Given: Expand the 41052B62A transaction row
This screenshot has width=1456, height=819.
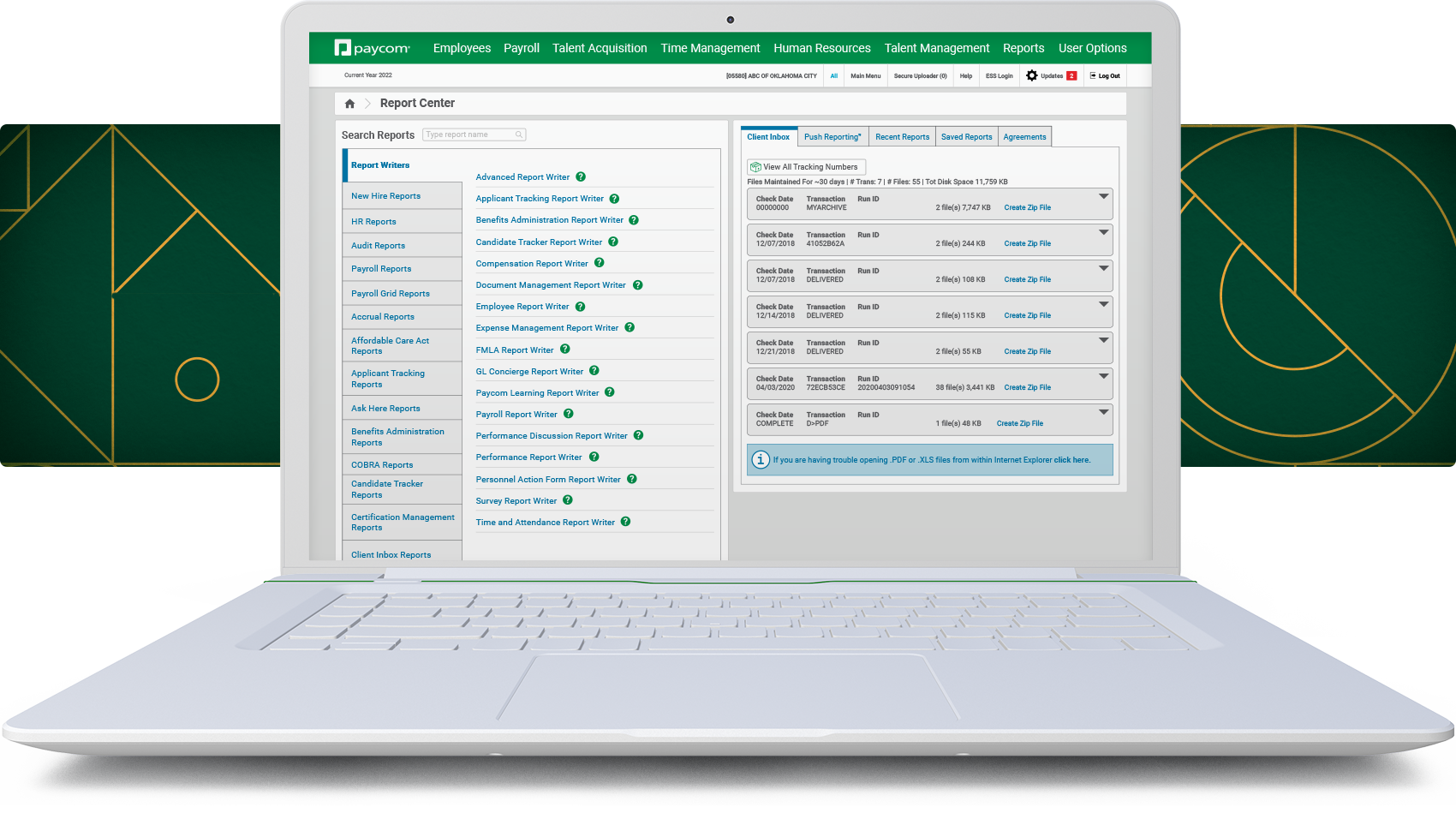Looking at the screenshot, I should [x=1104, y=232].
